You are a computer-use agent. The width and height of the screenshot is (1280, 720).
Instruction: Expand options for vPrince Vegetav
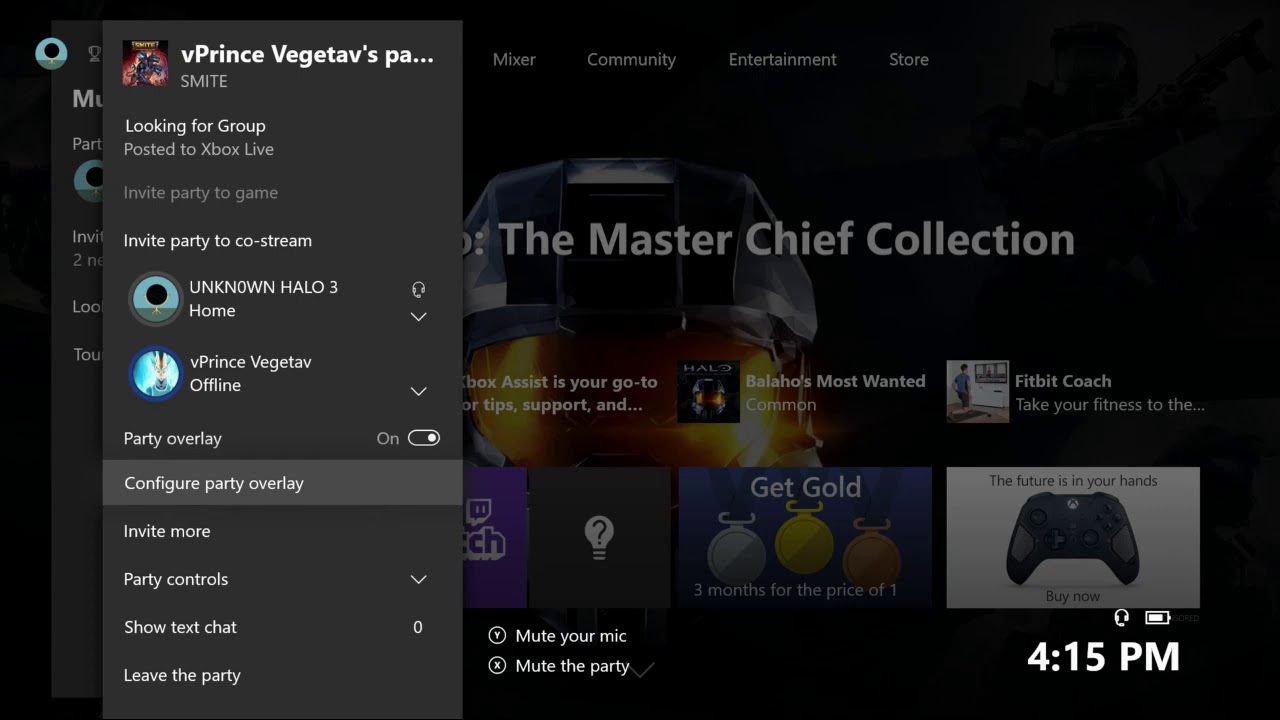click(x=419, y=391)
